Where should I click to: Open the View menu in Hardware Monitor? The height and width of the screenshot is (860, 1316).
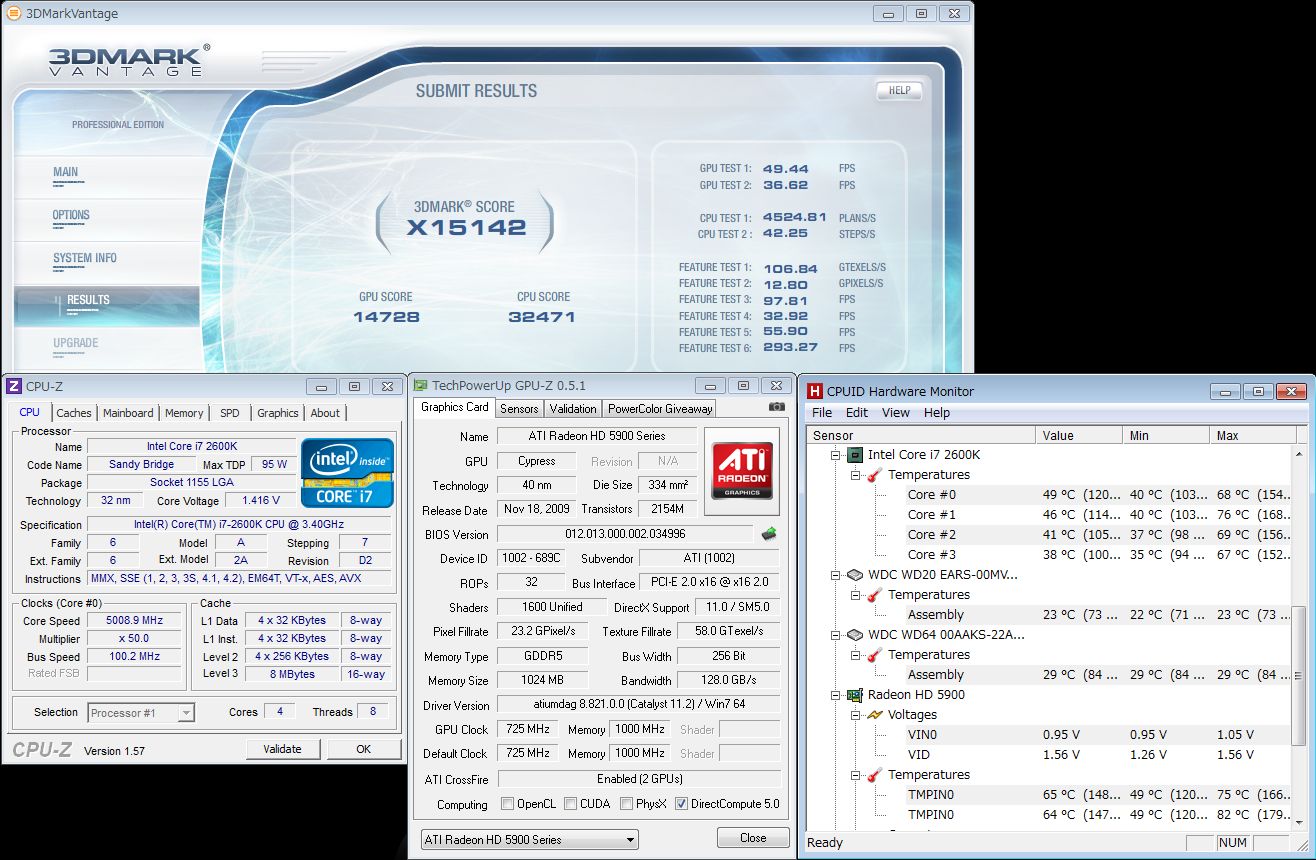pyautogui.click(x=896, y=412)
